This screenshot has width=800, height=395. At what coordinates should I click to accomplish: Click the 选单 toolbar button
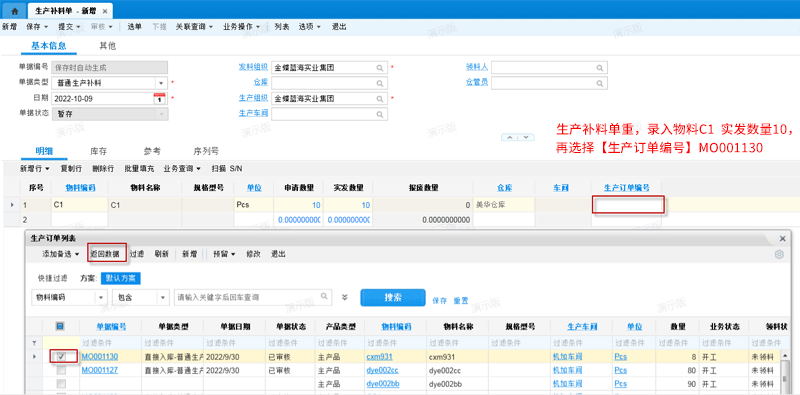[135, 27]
